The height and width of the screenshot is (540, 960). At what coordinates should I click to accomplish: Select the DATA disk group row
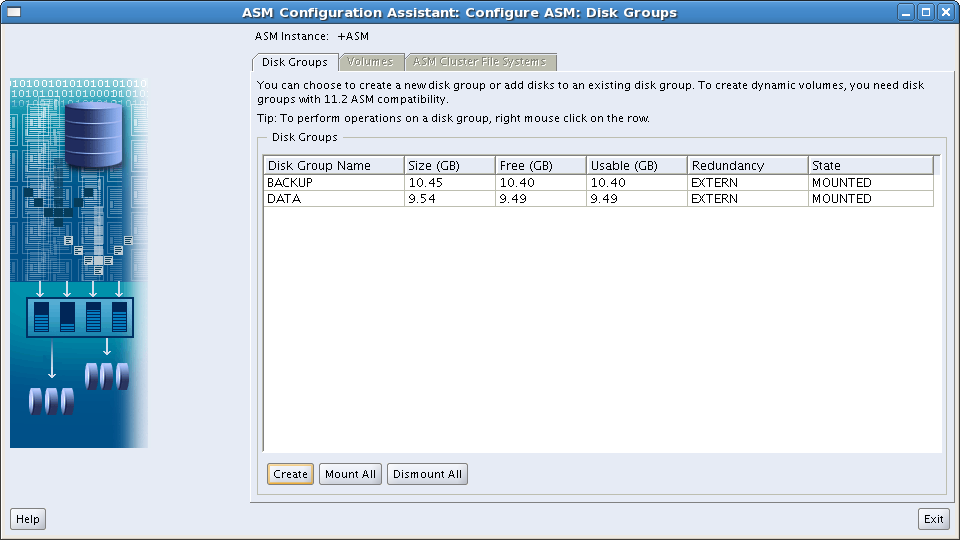point(598,198)
